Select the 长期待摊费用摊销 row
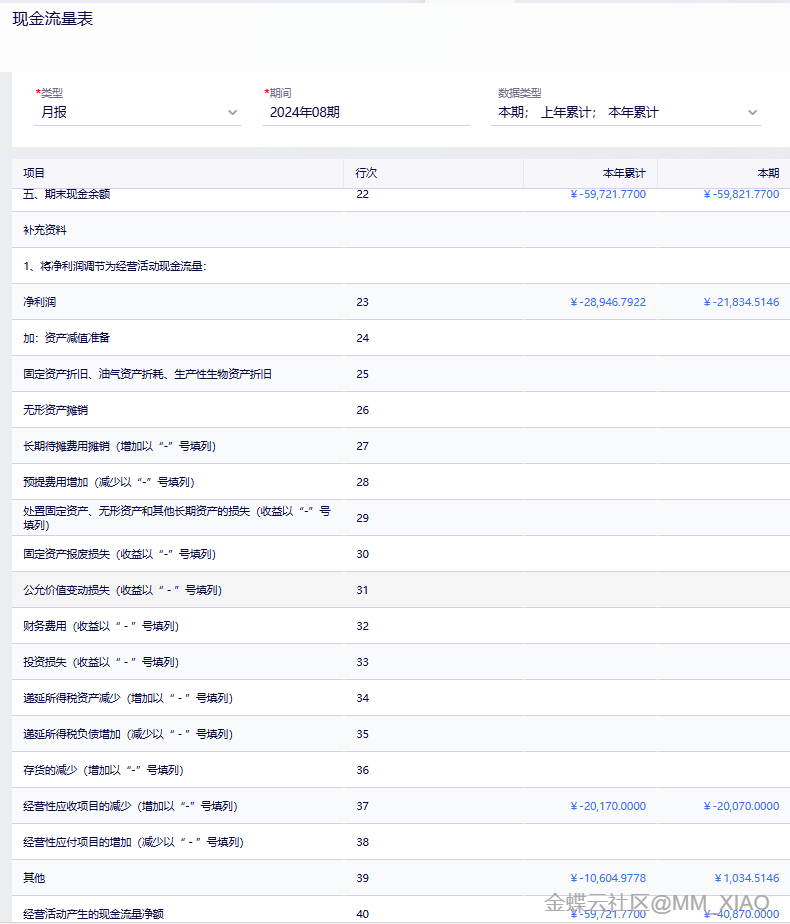Screen dimensions: 790x924 tap(401, 446)
